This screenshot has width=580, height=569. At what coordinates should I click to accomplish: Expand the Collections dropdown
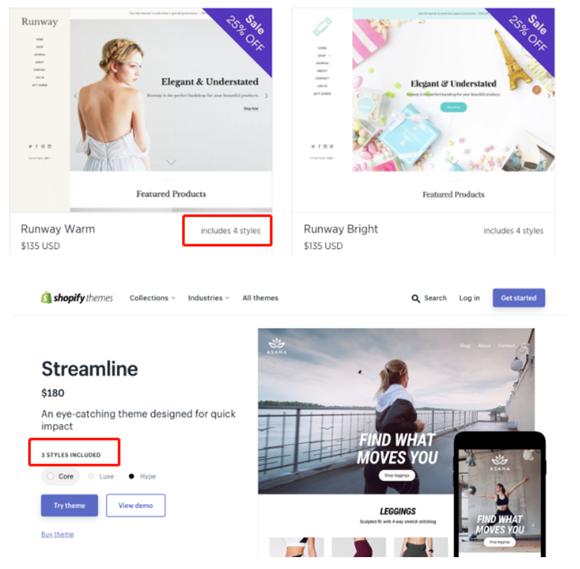152,298
